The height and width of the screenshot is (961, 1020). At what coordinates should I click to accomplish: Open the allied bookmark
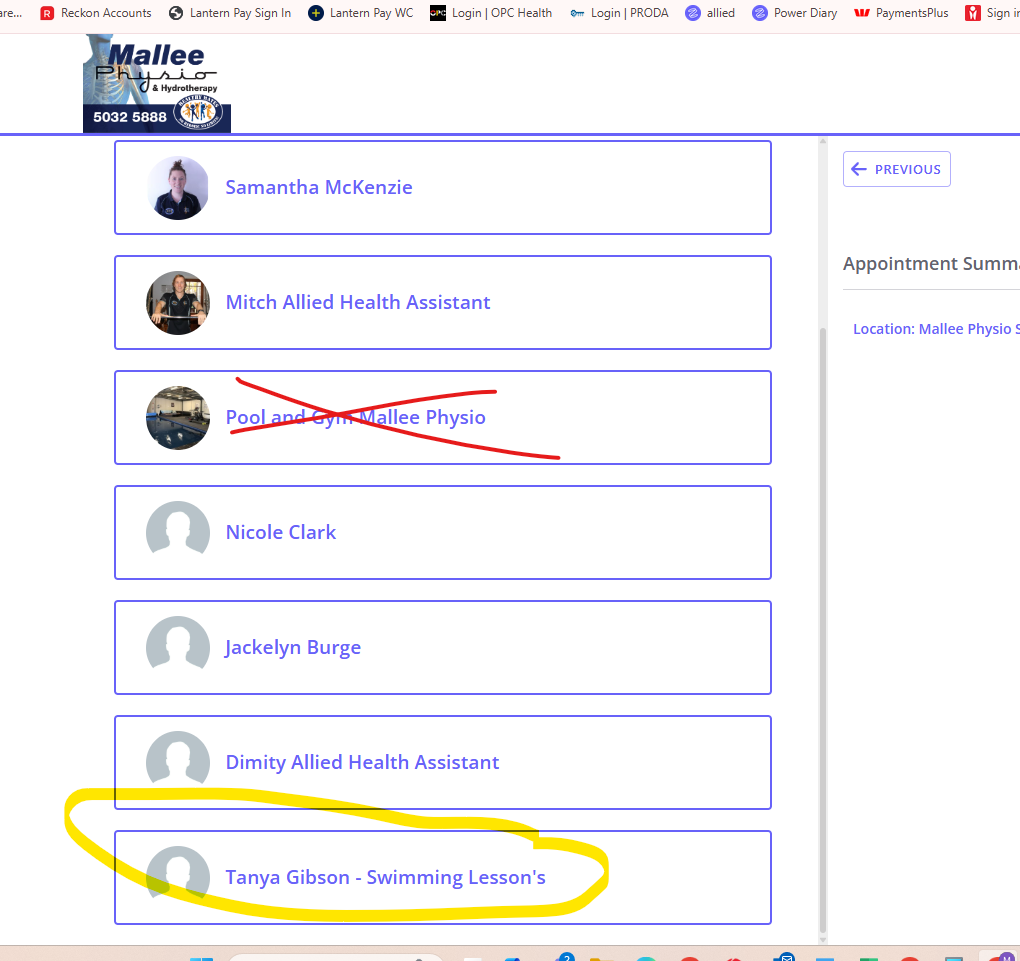coord(710,13)
